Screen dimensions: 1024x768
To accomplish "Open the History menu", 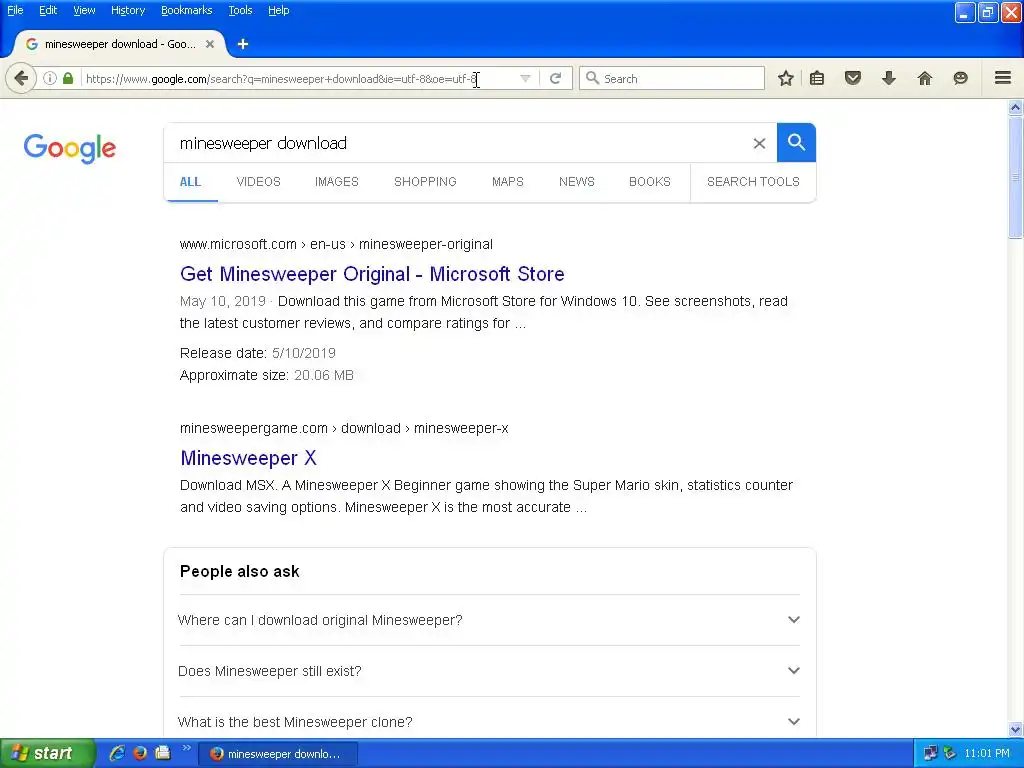I will [x=127, y=10].
